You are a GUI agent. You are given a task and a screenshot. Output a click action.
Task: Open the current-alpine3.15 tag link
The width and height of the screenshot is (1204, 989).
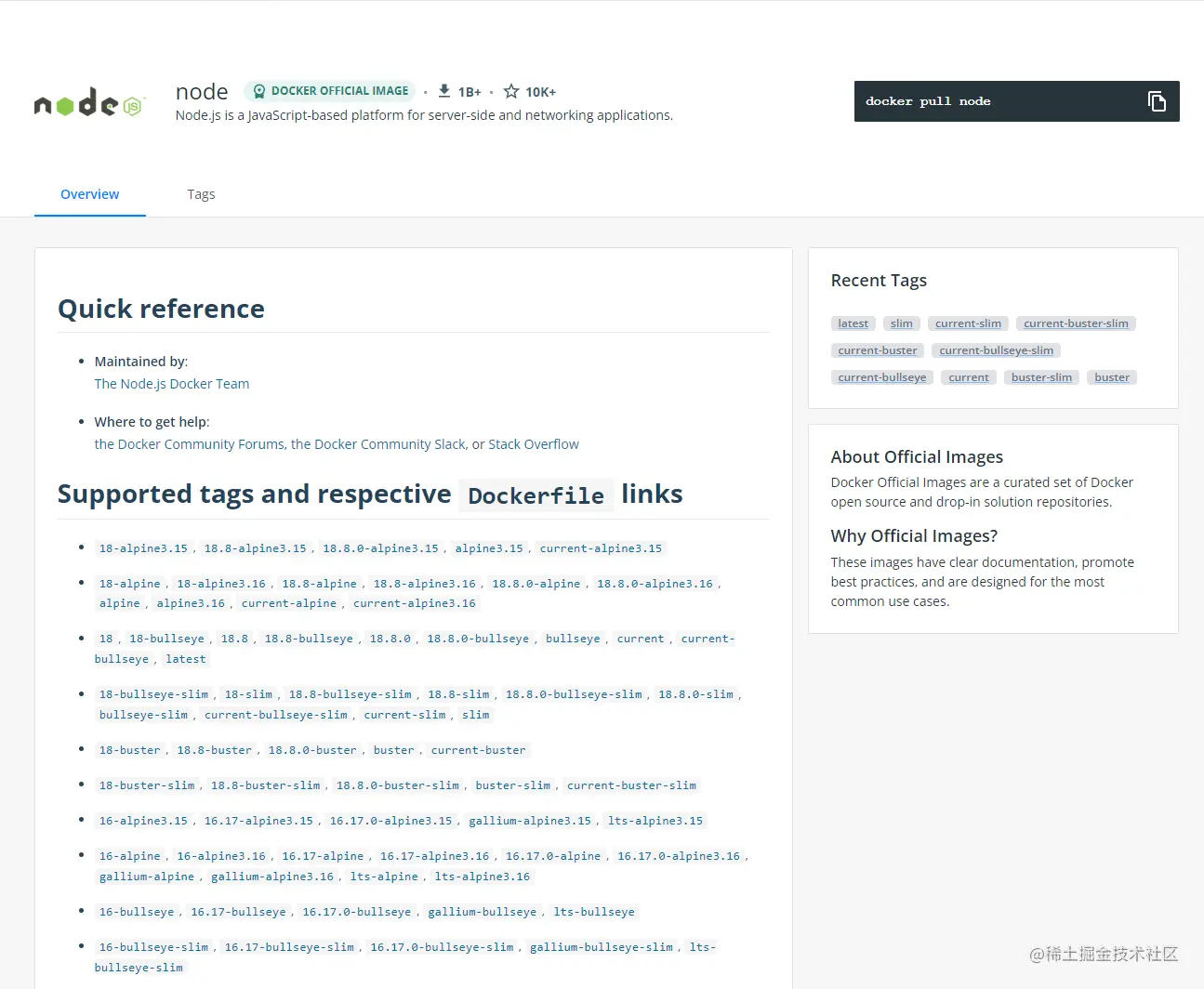[x=601, y=548]
